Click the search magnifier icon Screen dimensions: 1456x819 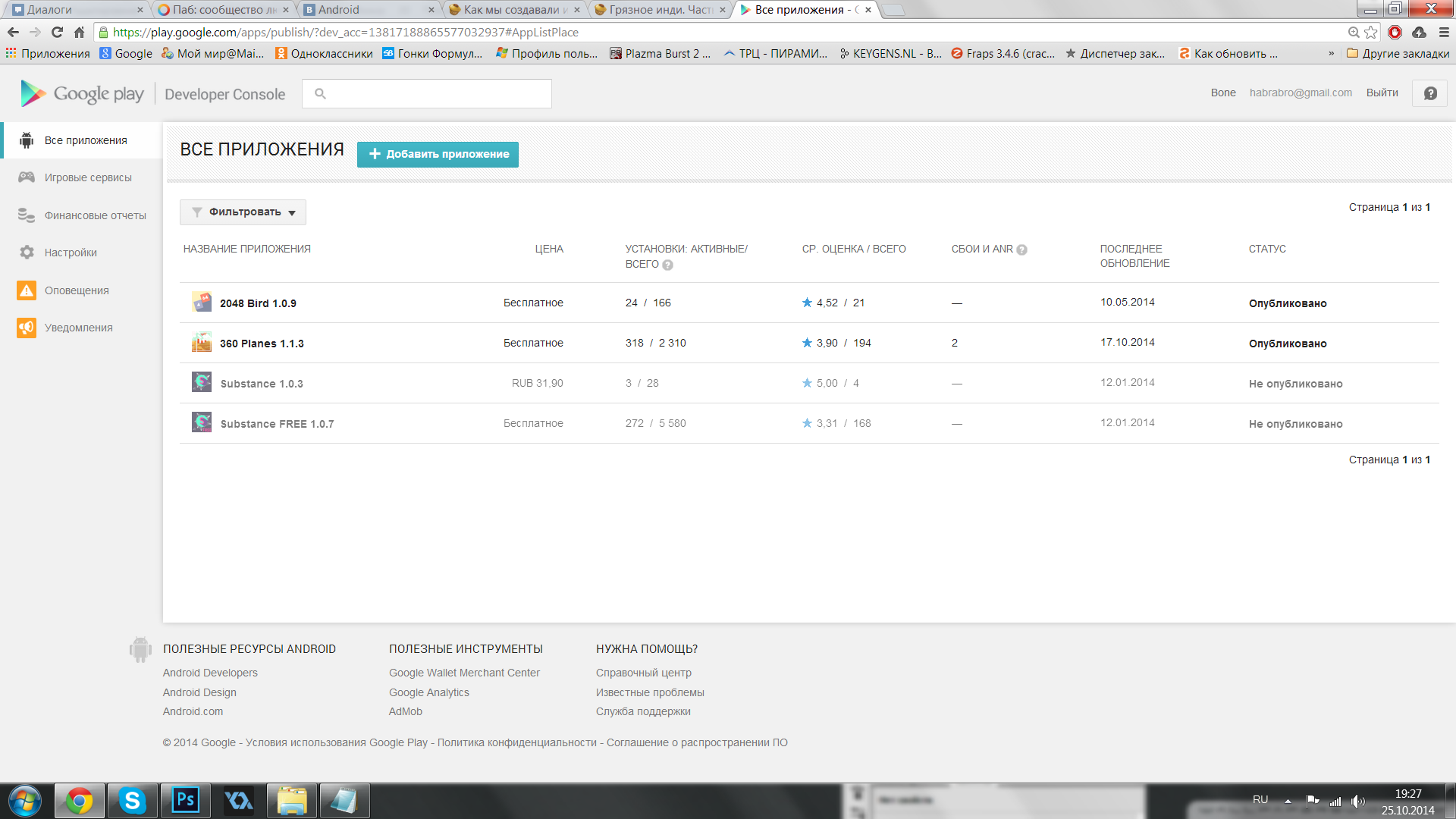320,93
